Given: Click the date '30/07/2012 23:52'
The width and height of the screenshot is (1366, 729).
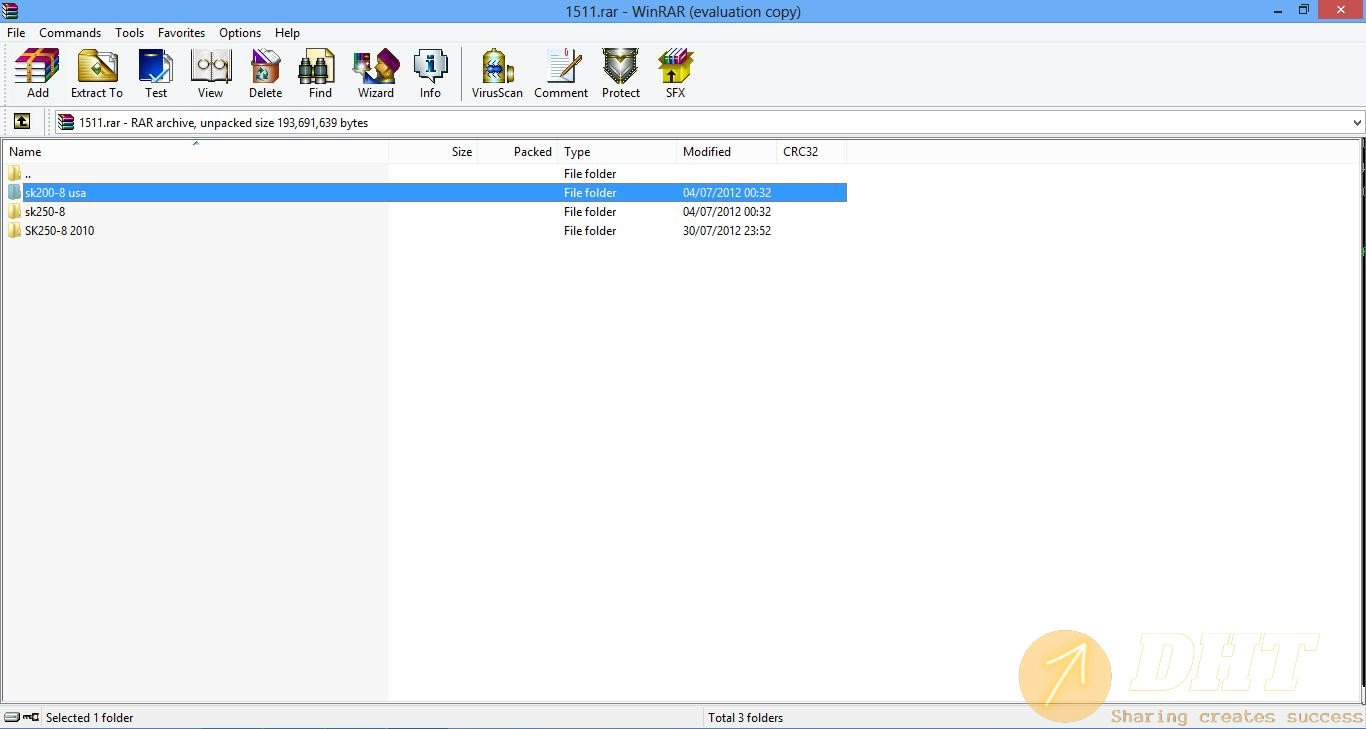Looking at the screenshot, I should 727,230.
